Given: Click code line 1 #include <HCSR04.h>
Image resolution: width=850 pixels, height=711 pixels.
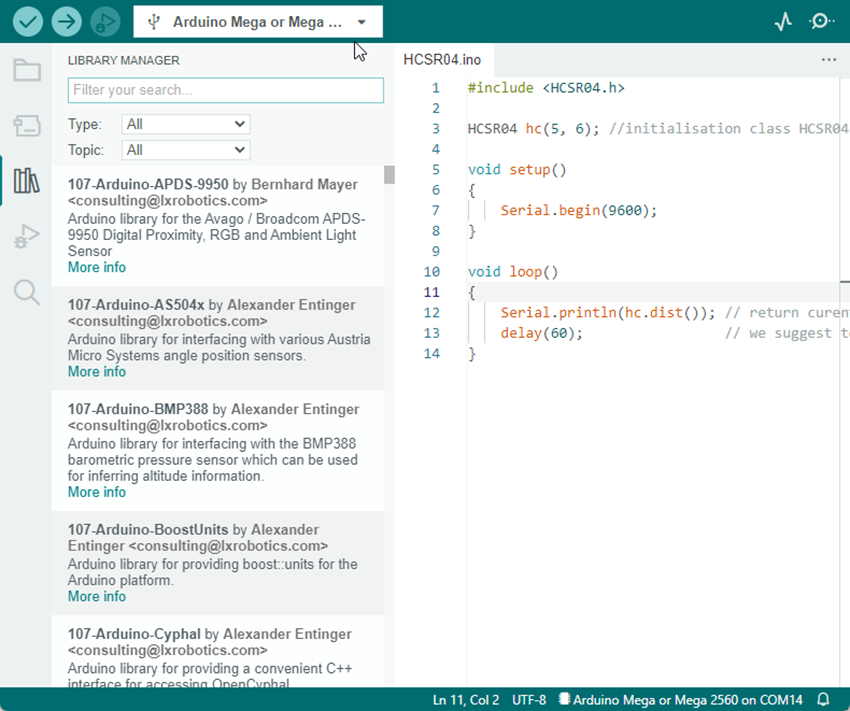Looking at the screenshot, I should coord(546,88).
